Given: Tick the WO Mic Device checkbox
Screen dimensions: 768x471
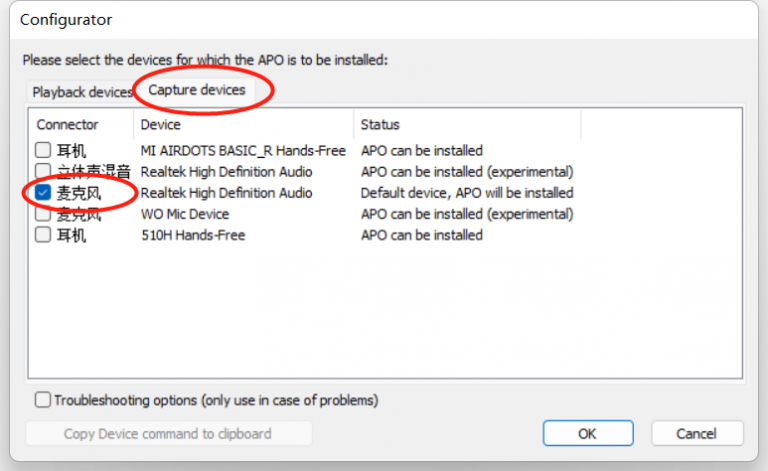Looking at the screenshot, I should click(x=43, y=214).
